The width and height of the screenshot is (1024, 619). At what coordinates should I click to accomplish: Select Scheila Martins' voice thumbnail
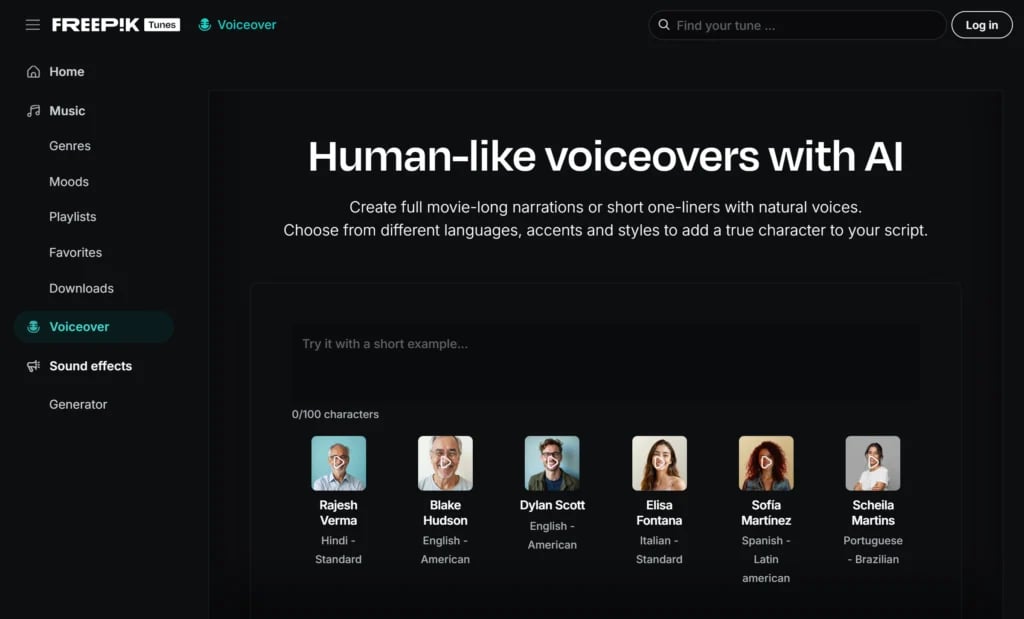point(872,462)
